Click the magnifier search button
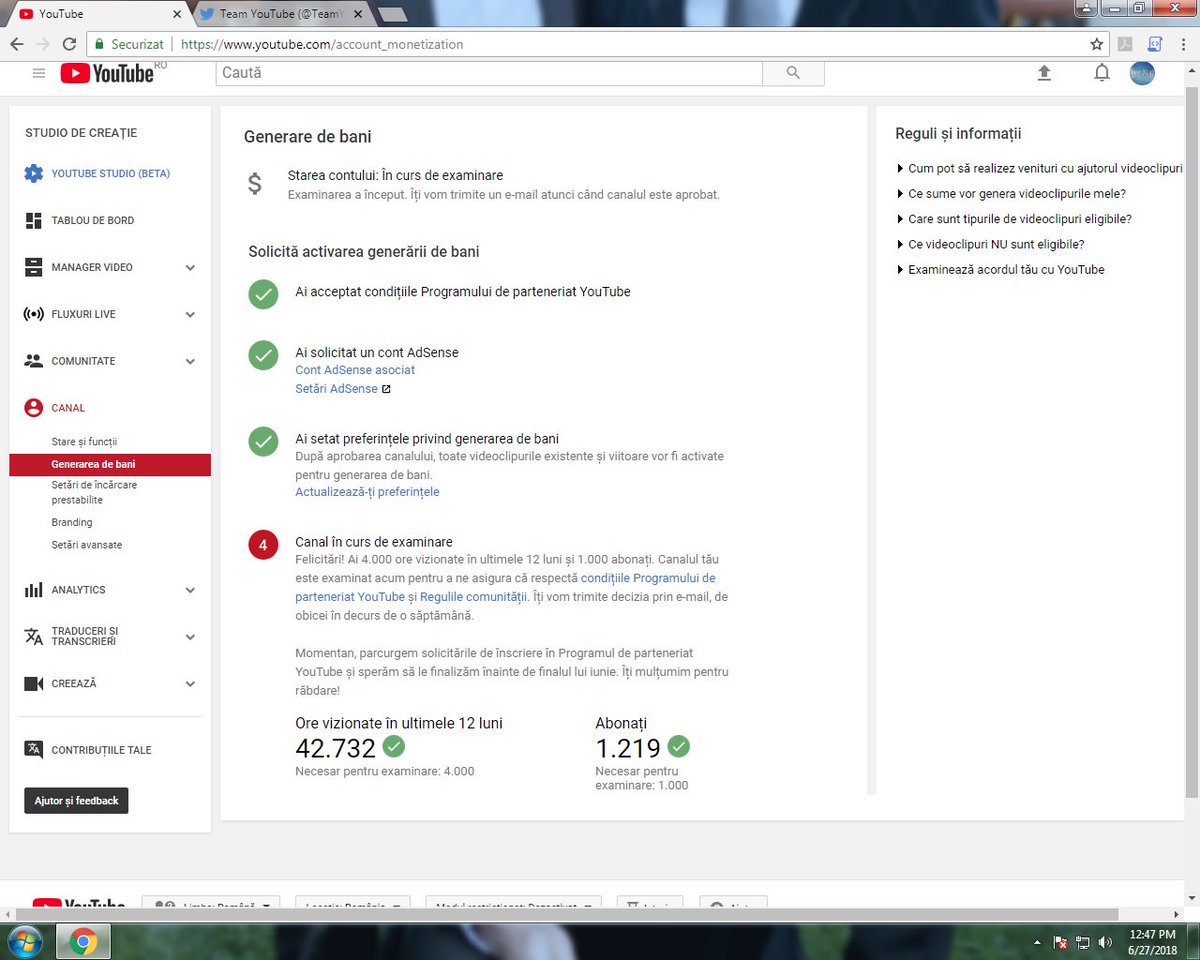This screenshot has height=960, width=1200. (x=793, y=73)
